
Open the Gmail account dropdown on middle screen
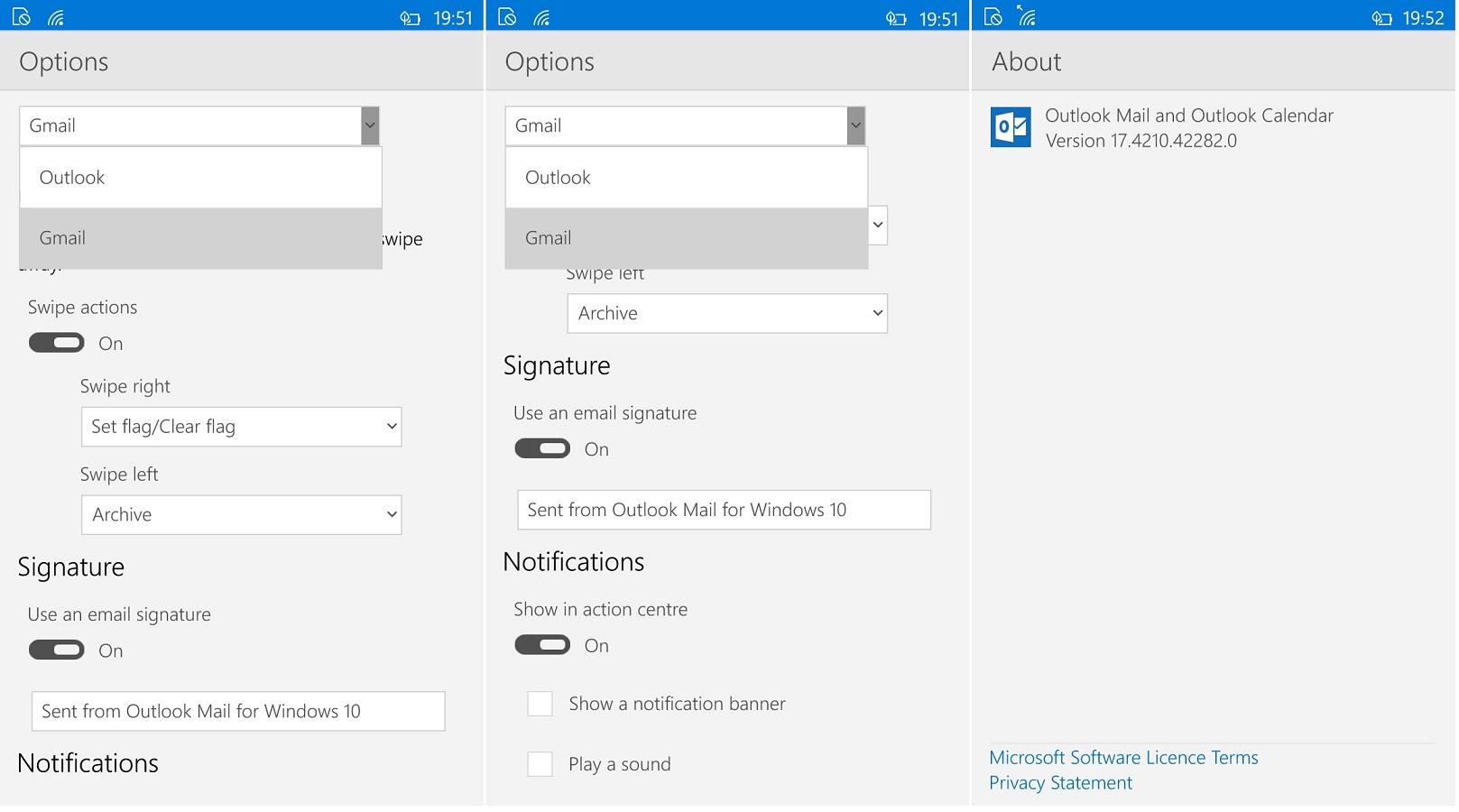point(686,125)
